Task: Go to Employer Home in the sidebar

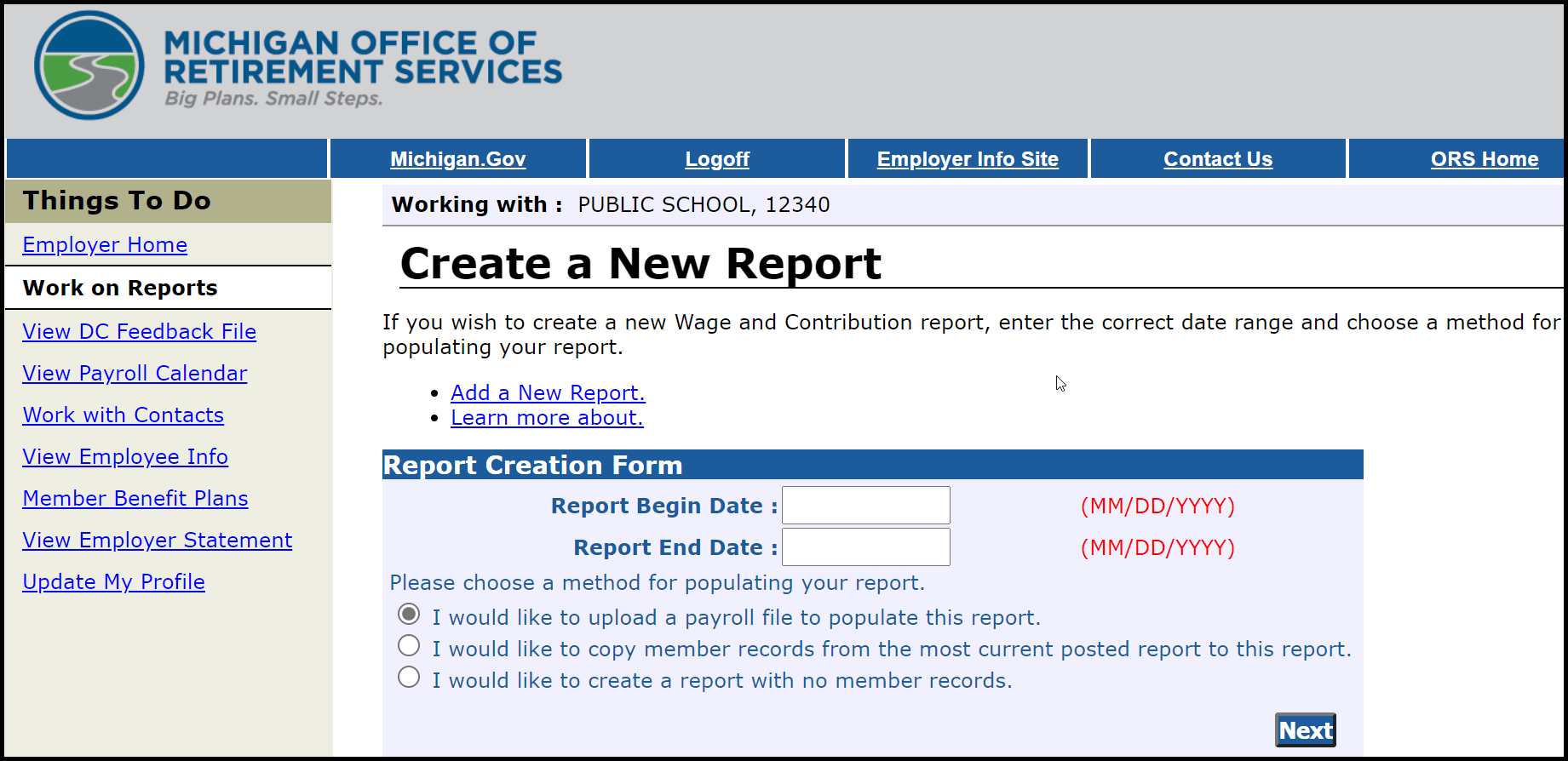Action: click(x=105, y=245)
